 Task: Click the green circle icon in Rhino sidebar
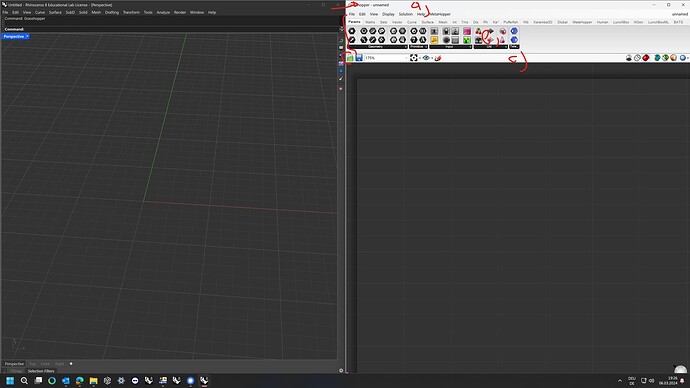point(341,40)
